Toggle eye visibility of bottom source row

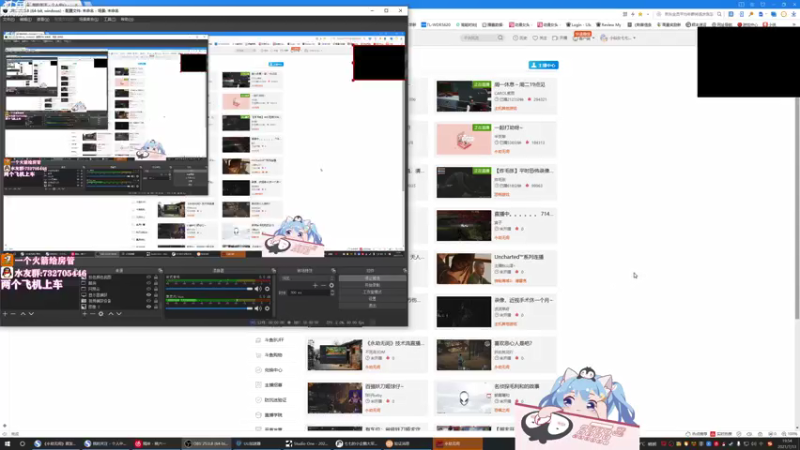pyautogui.click(x=149, y=307)
